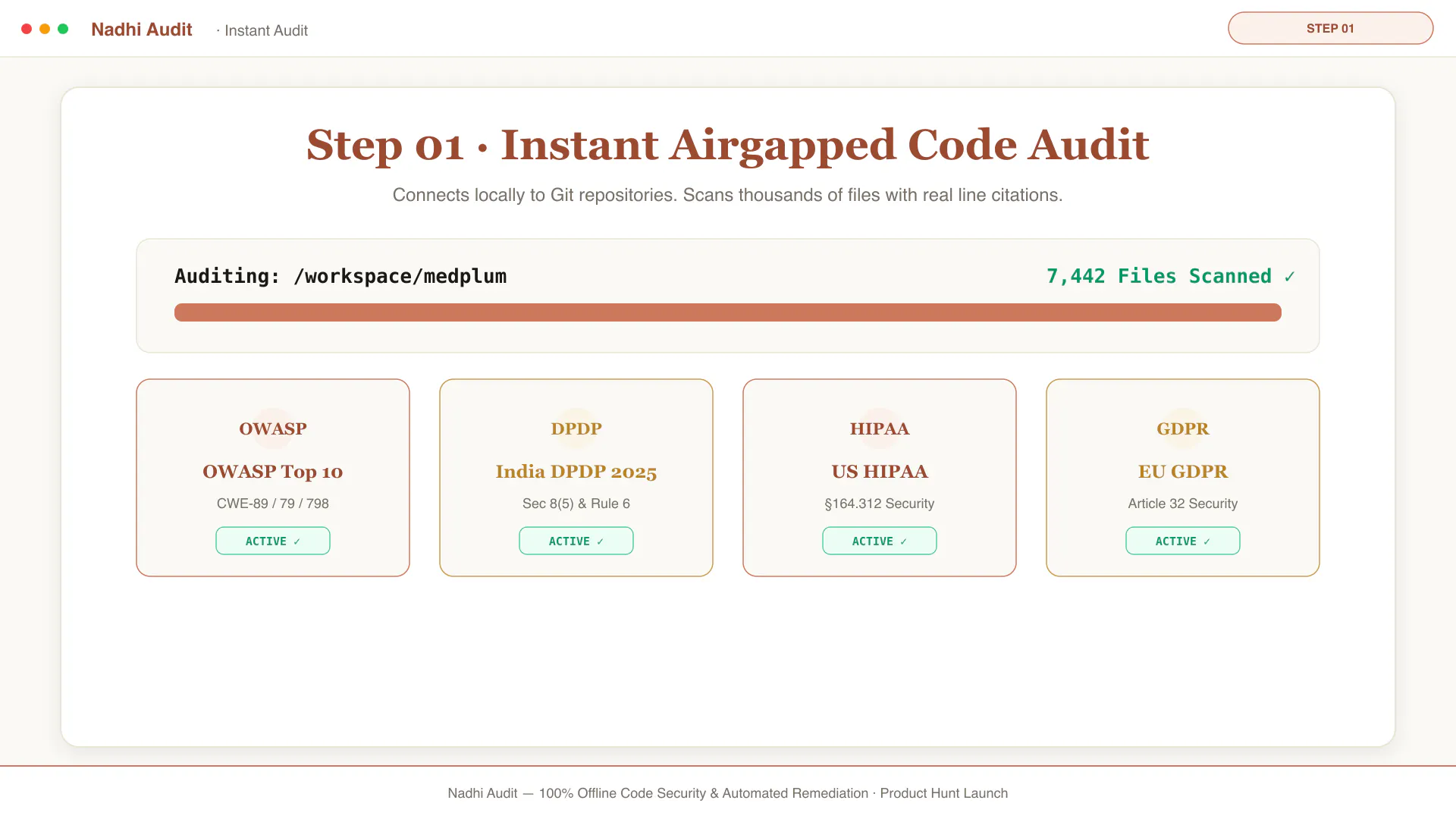Image resolution: width=1456 pixels, height=819 pixels.
Task: Click the CWE-89 / 79 / 798 text
Action: point(273,504)
